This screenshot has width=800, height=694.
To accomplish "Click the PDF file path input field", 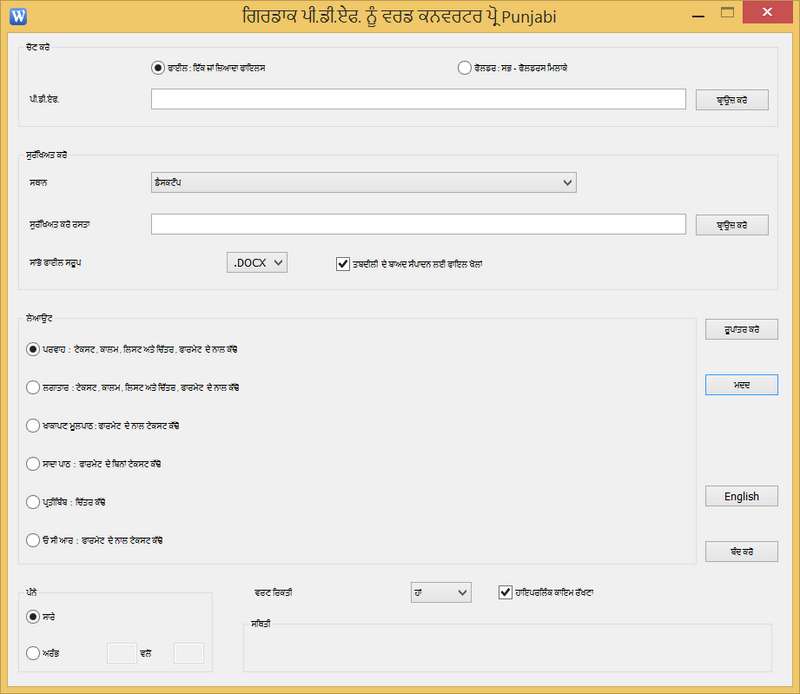I will click(x=417, y=99).
